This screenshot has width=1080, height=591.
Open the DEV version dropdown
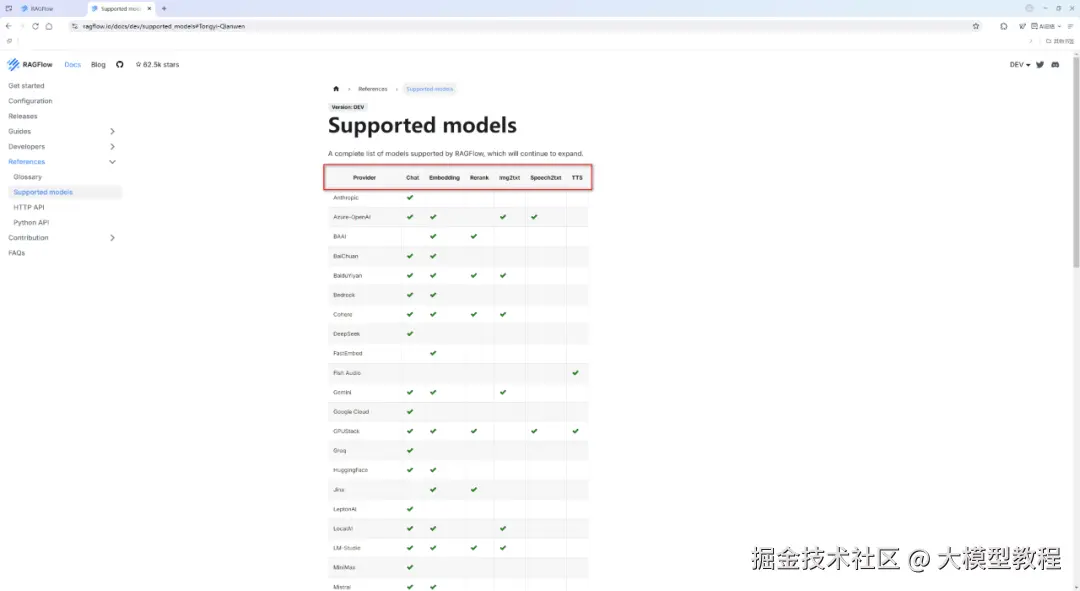click(1020, 65)
